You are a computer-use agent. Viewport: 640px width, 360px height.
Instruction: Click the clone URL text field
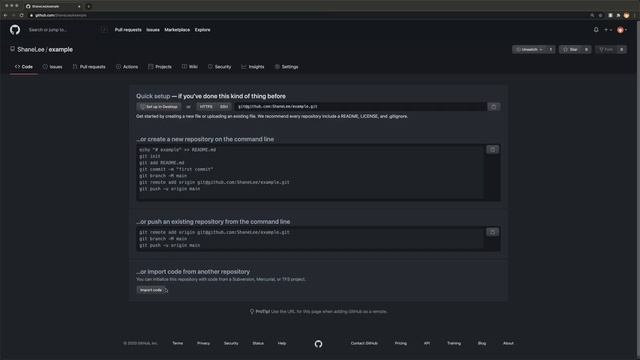pos(360,107)
